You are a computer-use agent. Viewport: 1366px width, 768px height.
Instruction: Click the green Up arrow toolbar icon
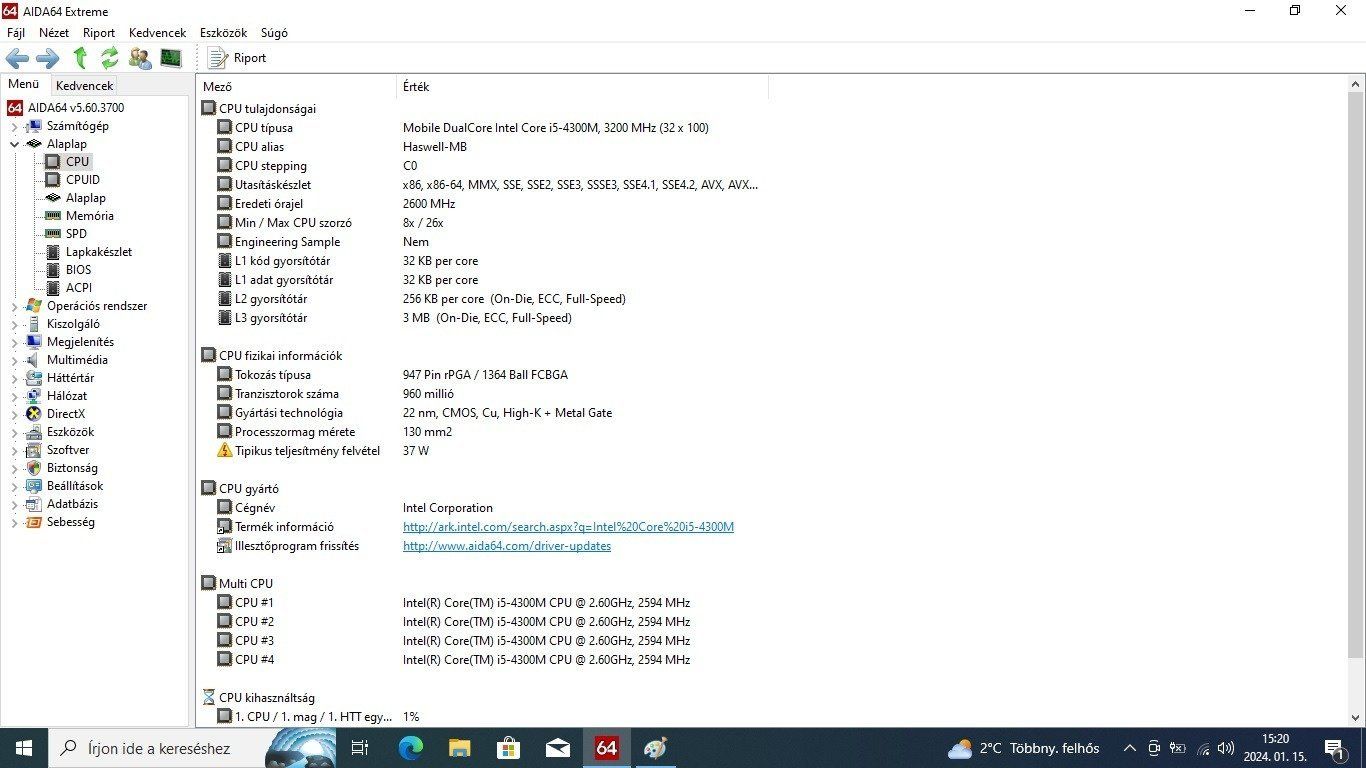pyautogui.click(x=80, y=58)
